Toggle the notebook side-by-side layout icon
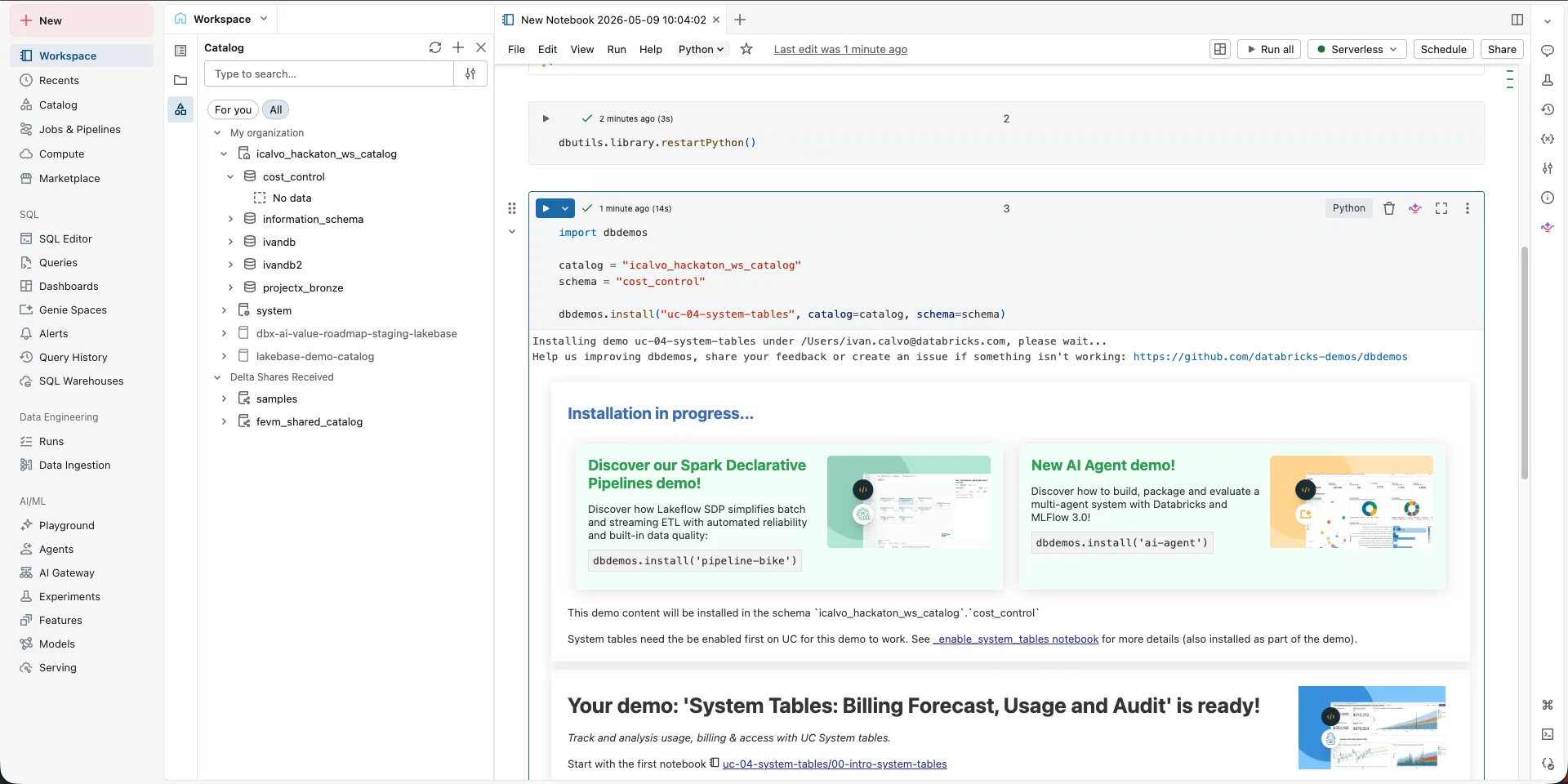Viewport: 1568px width, 784px height. [x=1220, y=49]
